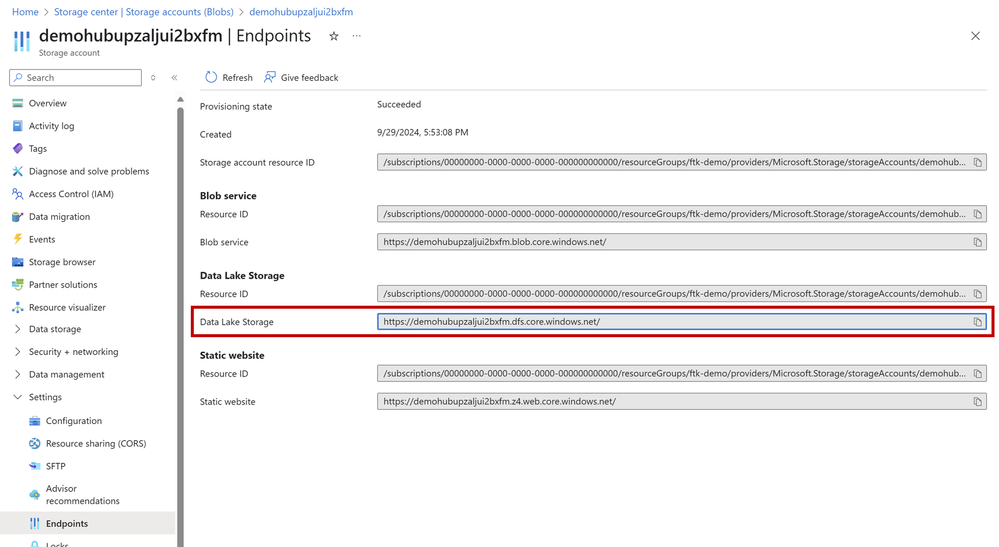The width and height of the screenshot is (999, 547).
Task: Click the sidebar Search box
Action: 76,78
